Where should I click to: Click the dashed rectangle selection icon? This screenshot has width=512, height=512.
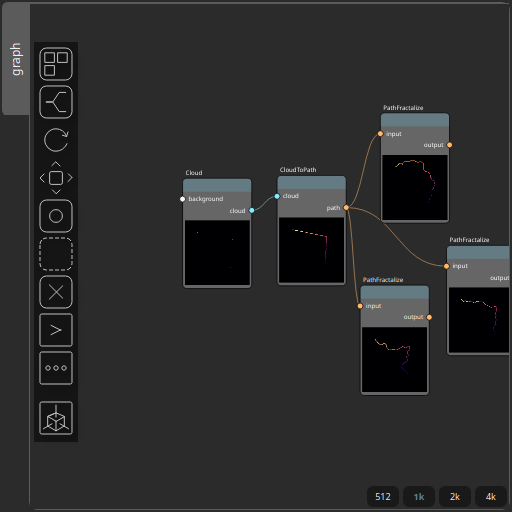point(56,254)
